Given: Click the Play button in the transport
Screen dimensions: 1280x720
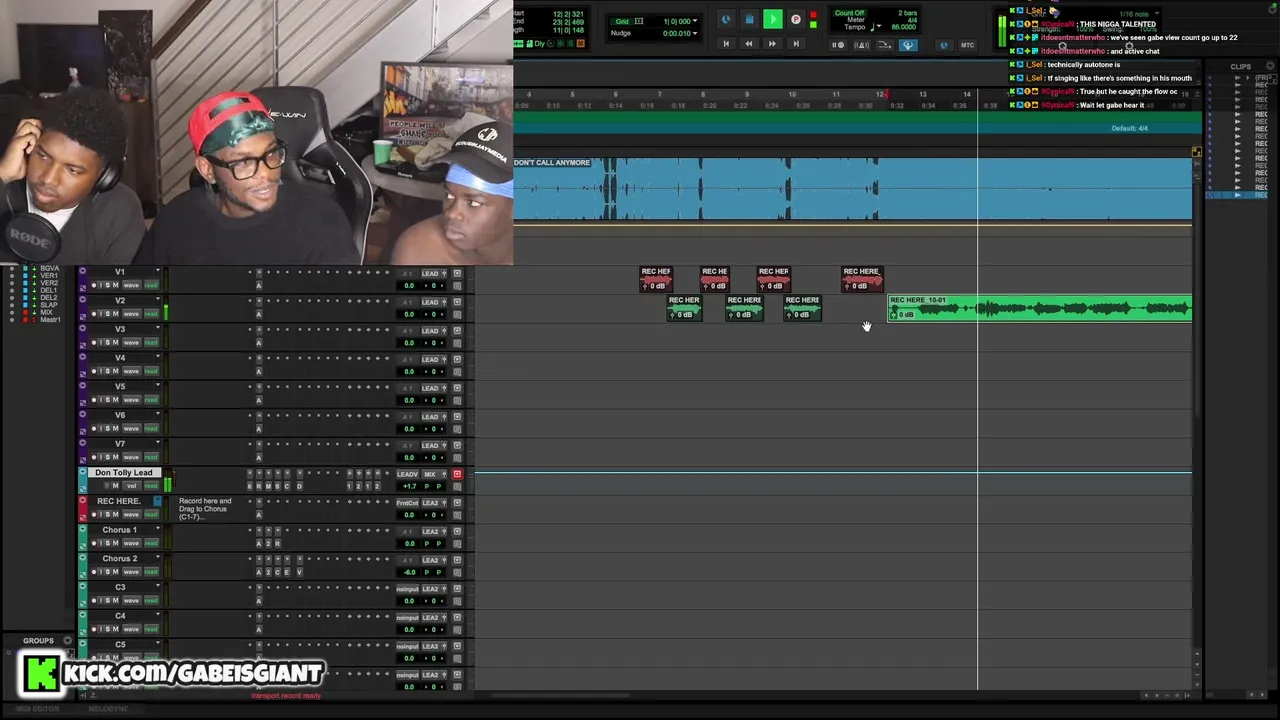Looking at the screenshot, I should pos(772,19).
